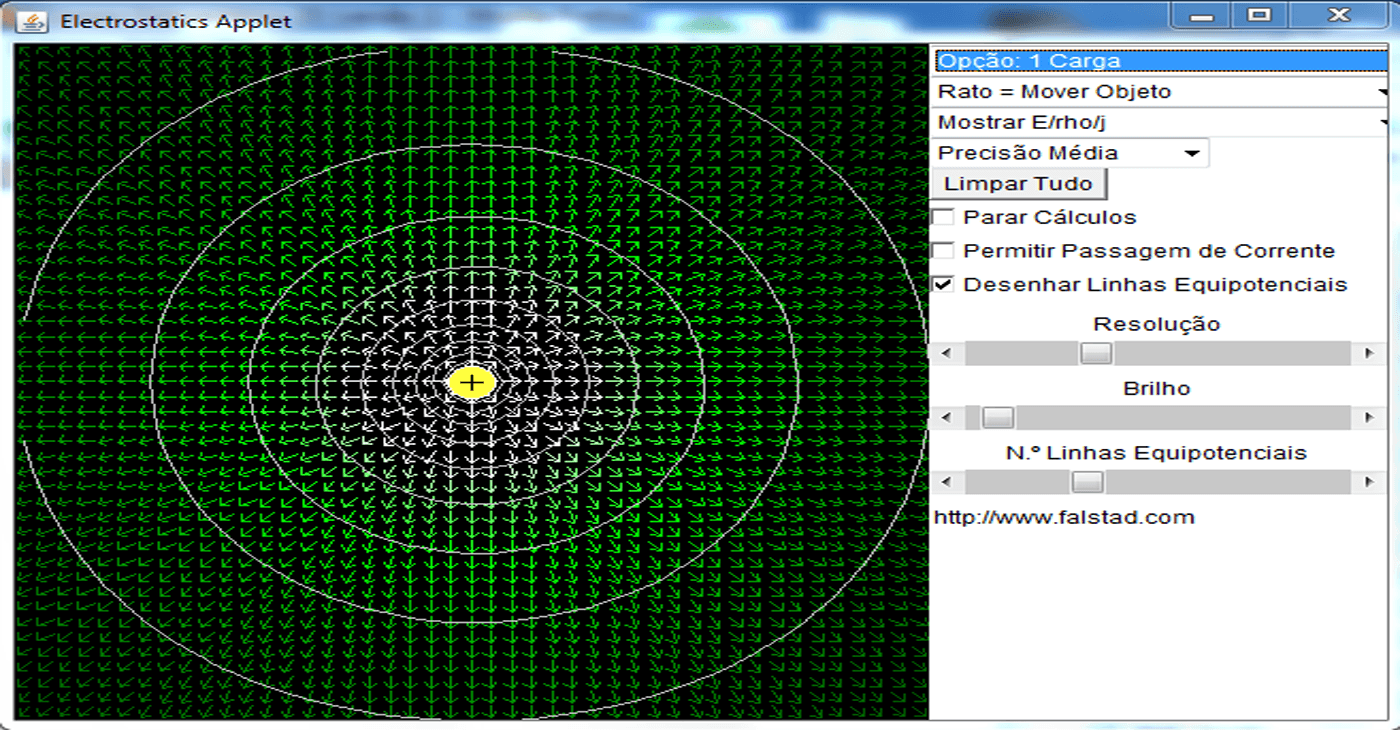Enable the 'Parar Cálculos' checkbox
The image size is (1400, 730).
click(x=942, y=217)
